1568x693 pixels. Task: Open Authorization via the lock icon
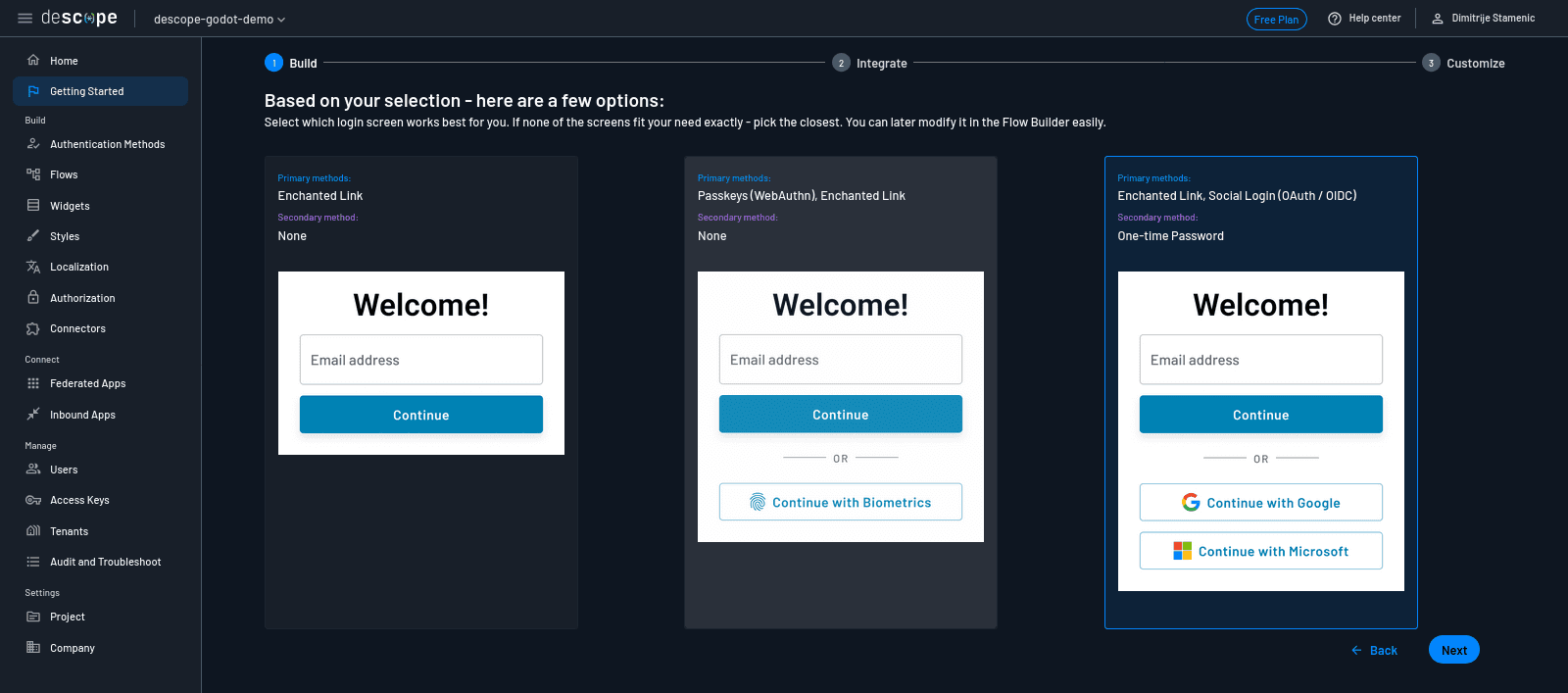tap(33, 298)
